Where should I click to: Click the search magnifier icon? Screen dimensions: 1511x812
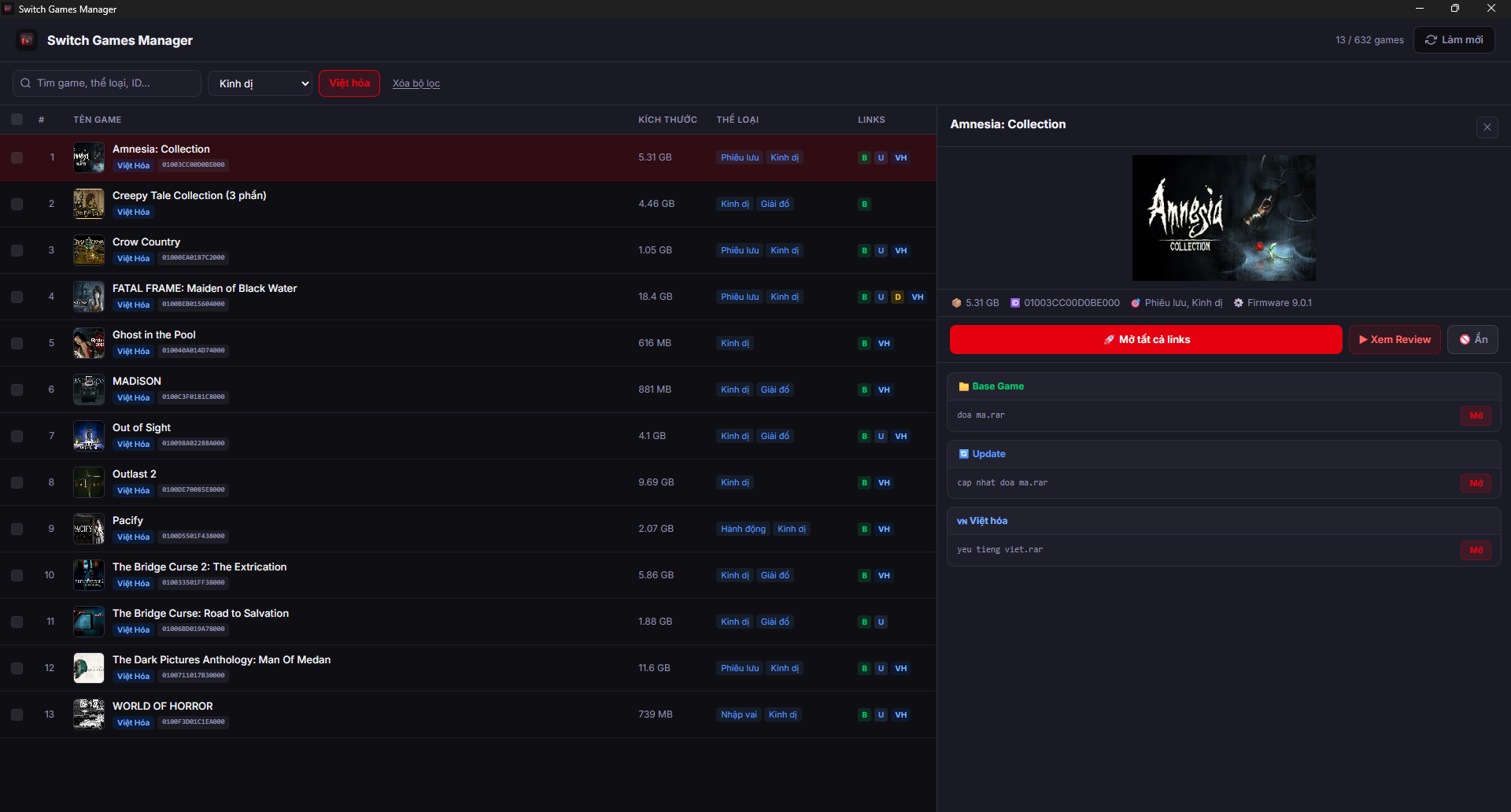point(26,83)
